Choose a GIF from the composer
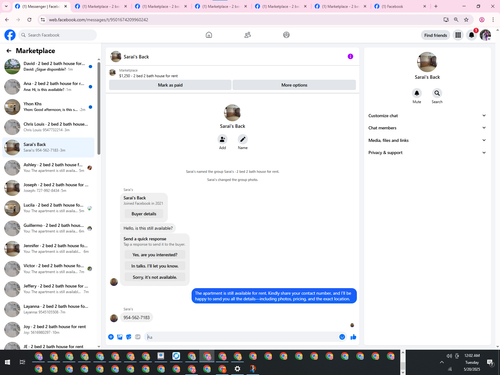The width and height of the screenshot is (500, 375). point(138,337)
